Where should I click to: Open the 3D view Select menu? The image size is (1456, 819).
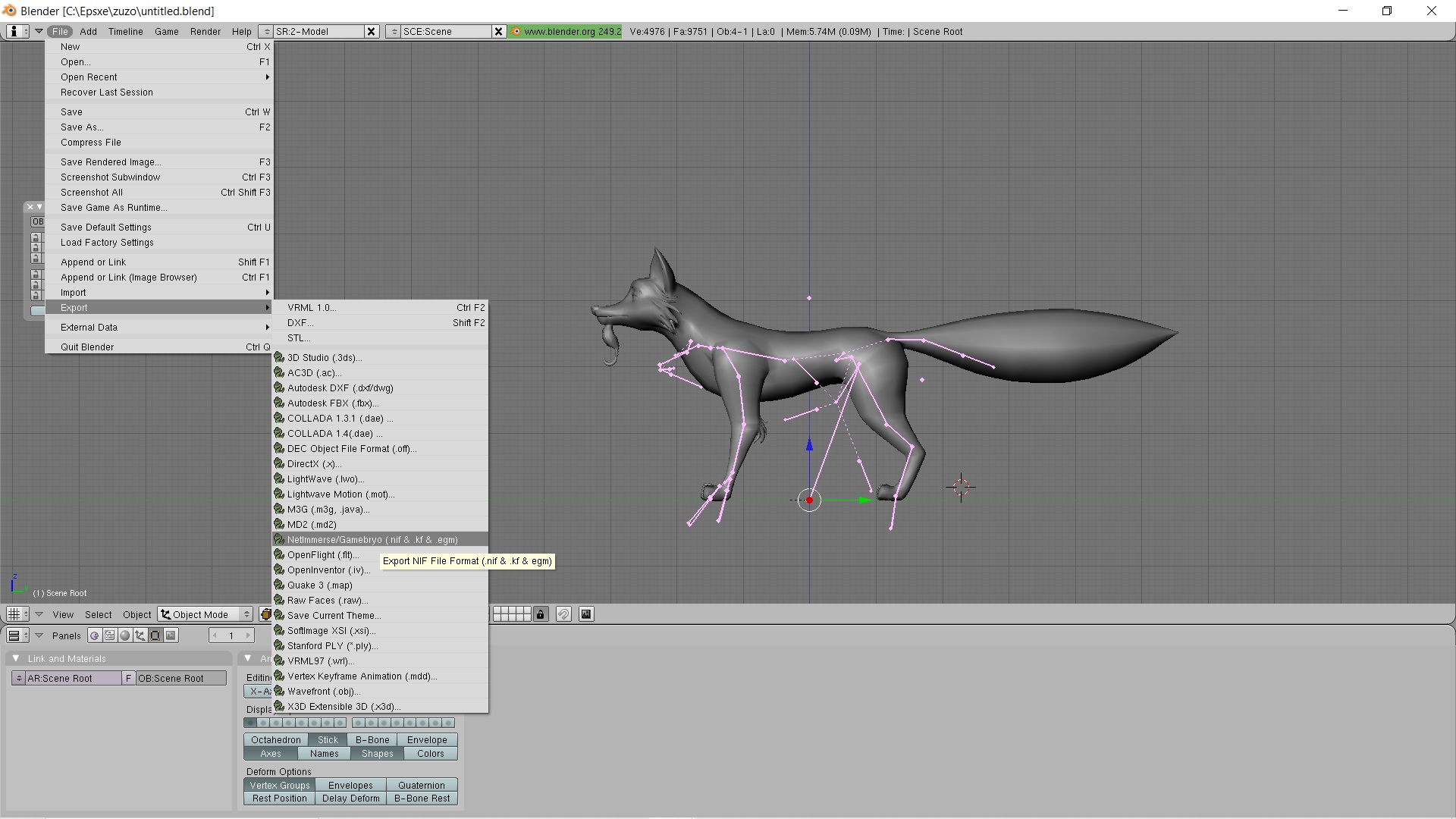(x=98, y=614)
